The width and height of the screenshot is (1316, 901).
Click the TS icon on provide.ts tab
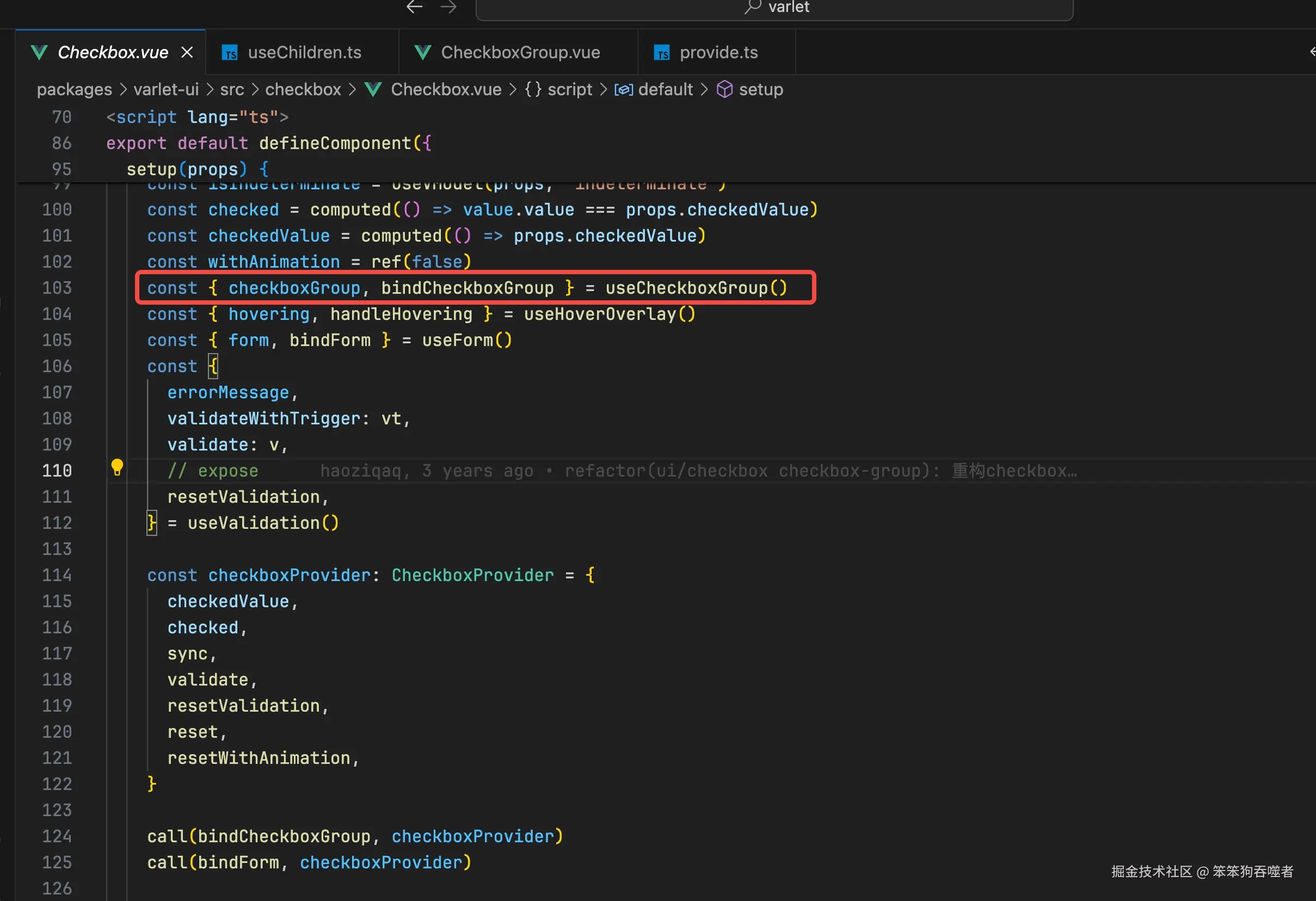[x=661, y=53]
